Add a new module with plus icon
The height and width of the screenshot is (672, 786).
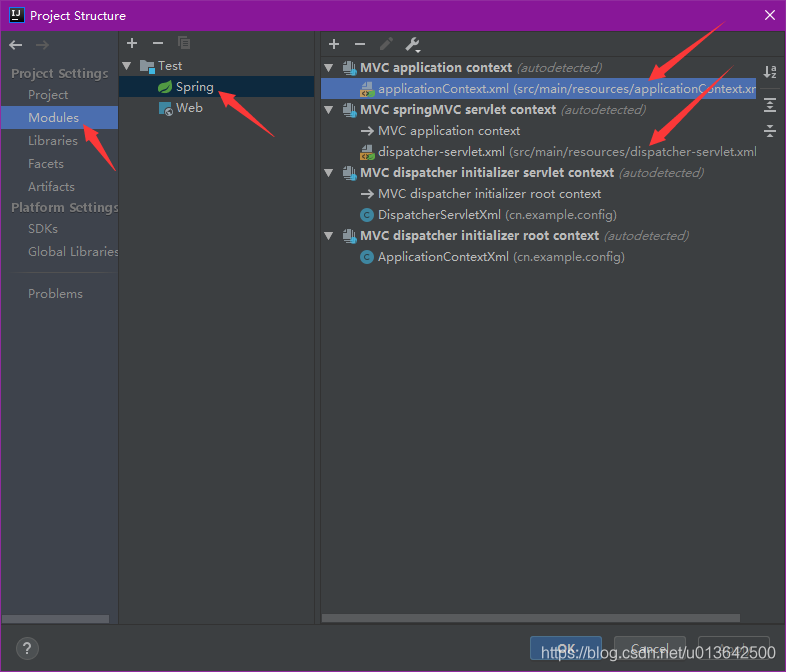[x=132, y=43]
